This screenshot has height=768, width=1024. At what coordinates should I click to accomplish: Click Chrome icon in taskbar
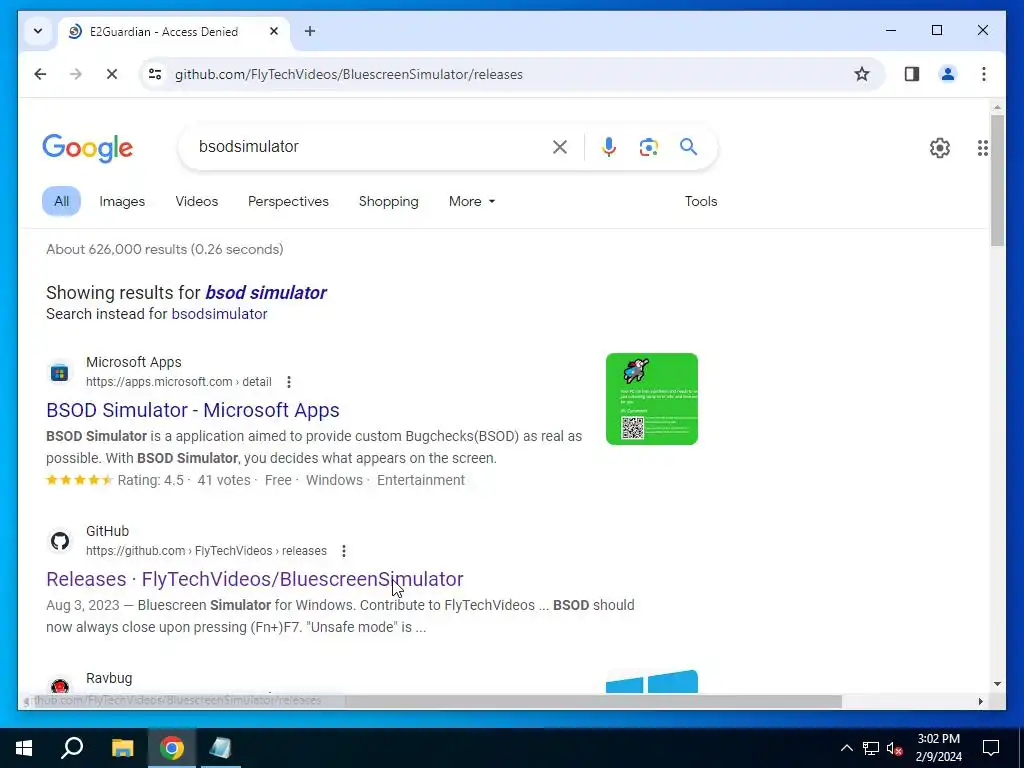(x=172, y=748)
